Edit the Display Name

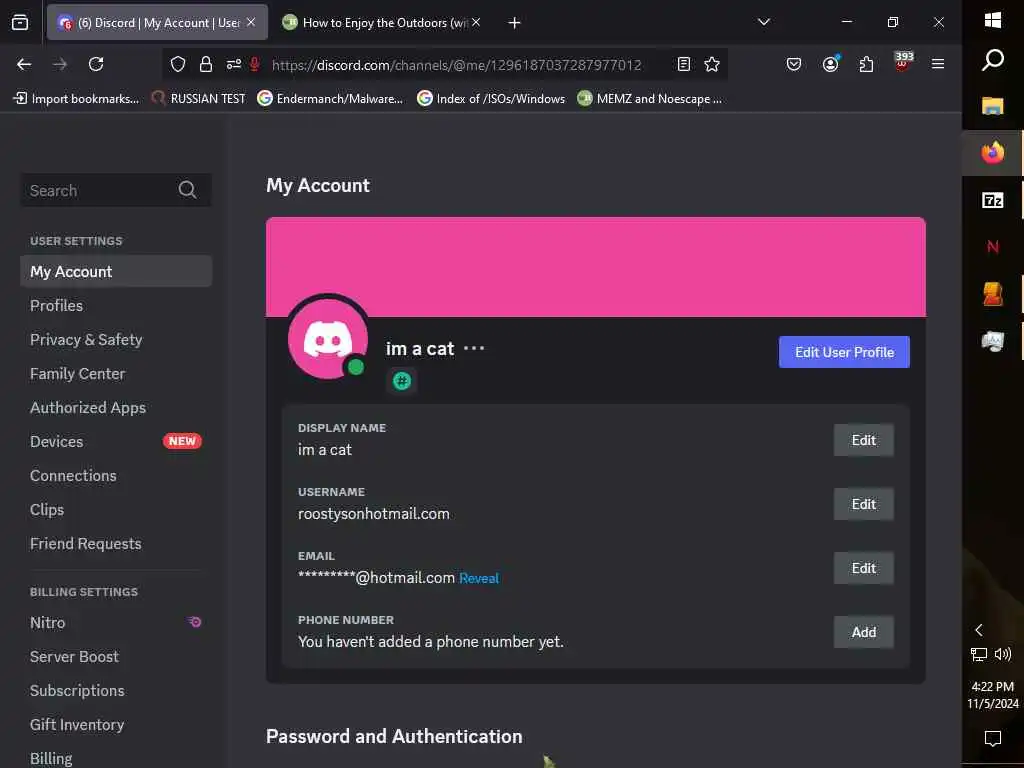[863, 440]
